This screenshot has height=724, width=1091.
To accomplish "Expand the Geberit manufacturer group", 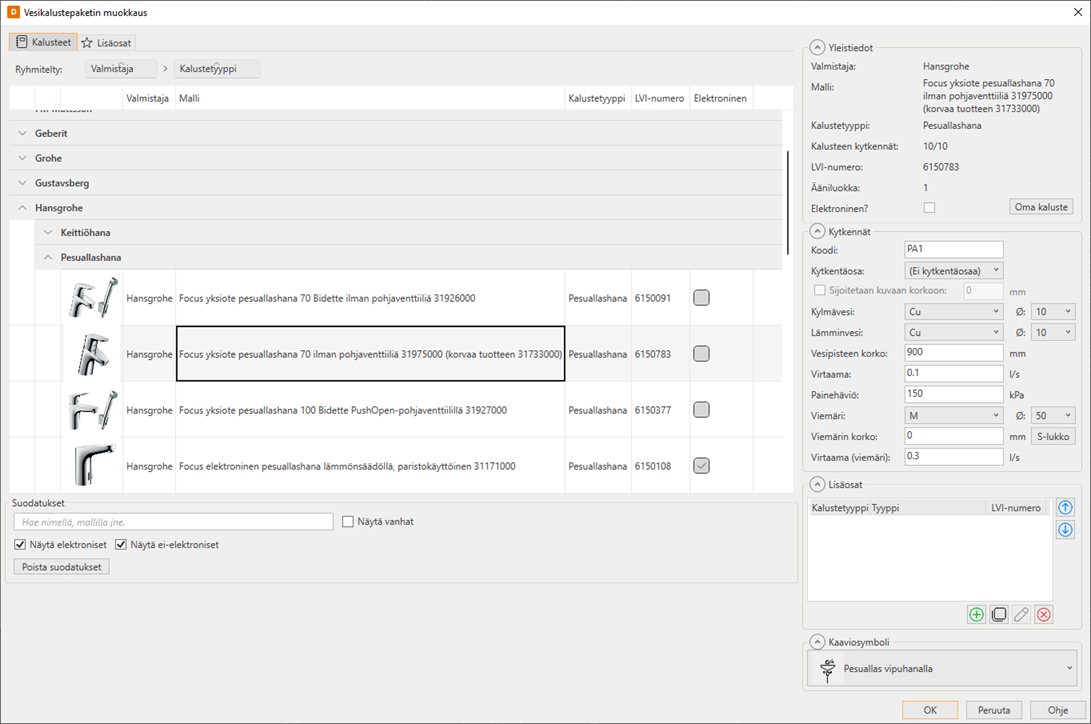I will tap(22, 133).
